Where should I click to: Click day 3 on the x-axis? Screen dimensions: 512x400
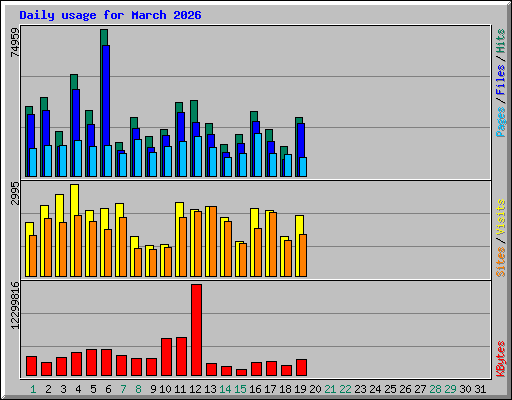(63, 389)
